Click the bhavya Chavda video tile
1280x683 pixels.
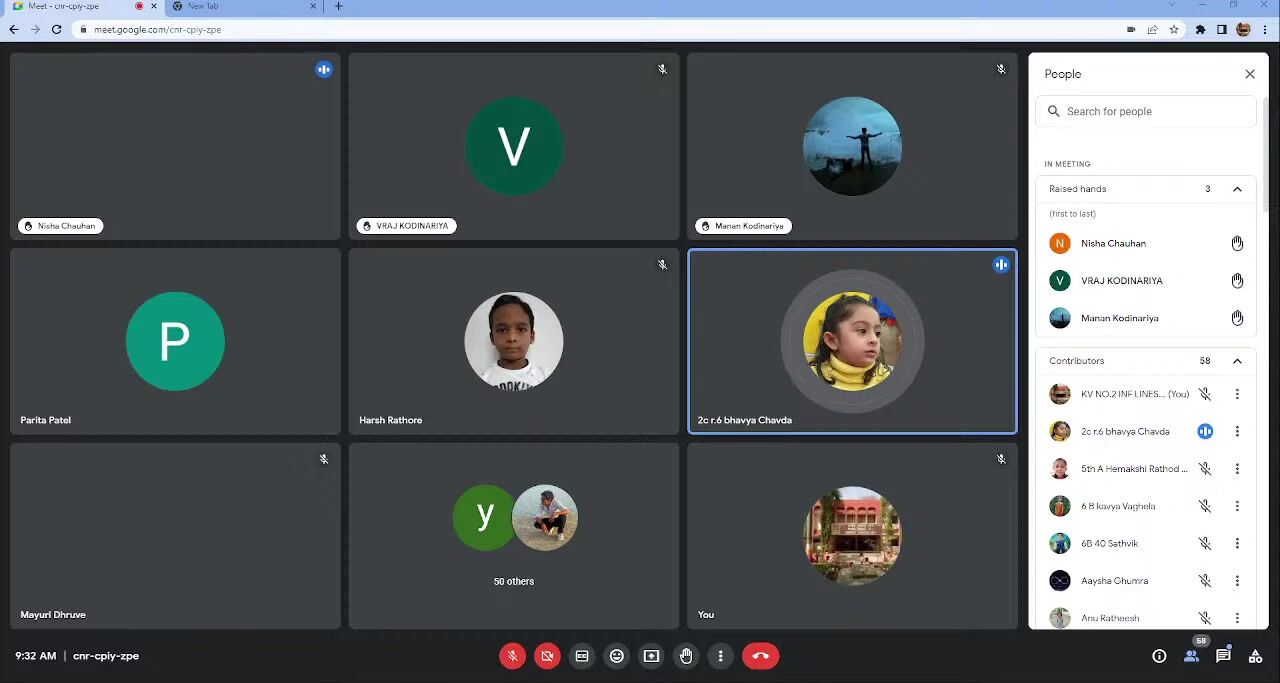[x=852, y=341]
